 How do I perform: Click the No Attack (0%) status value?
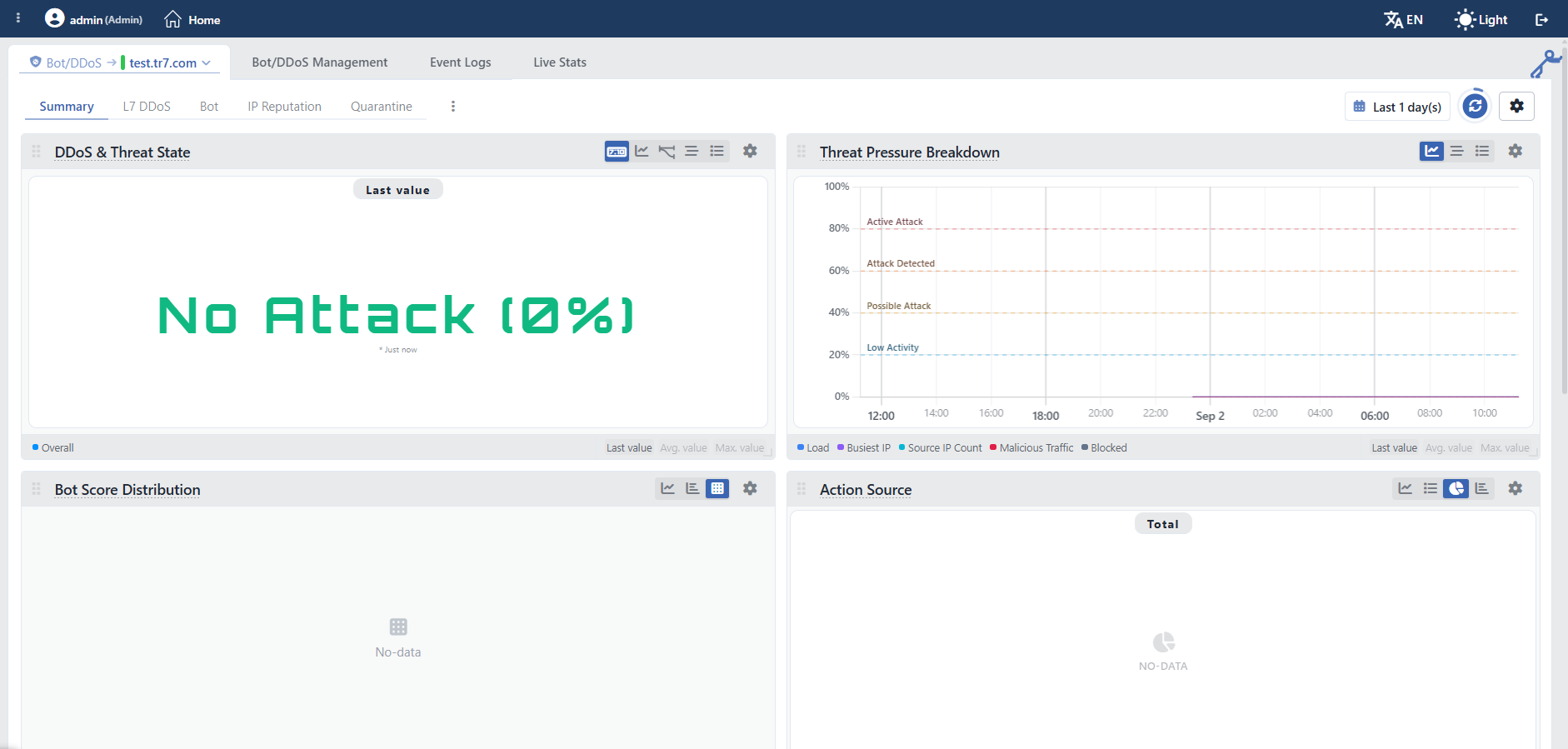397,315
